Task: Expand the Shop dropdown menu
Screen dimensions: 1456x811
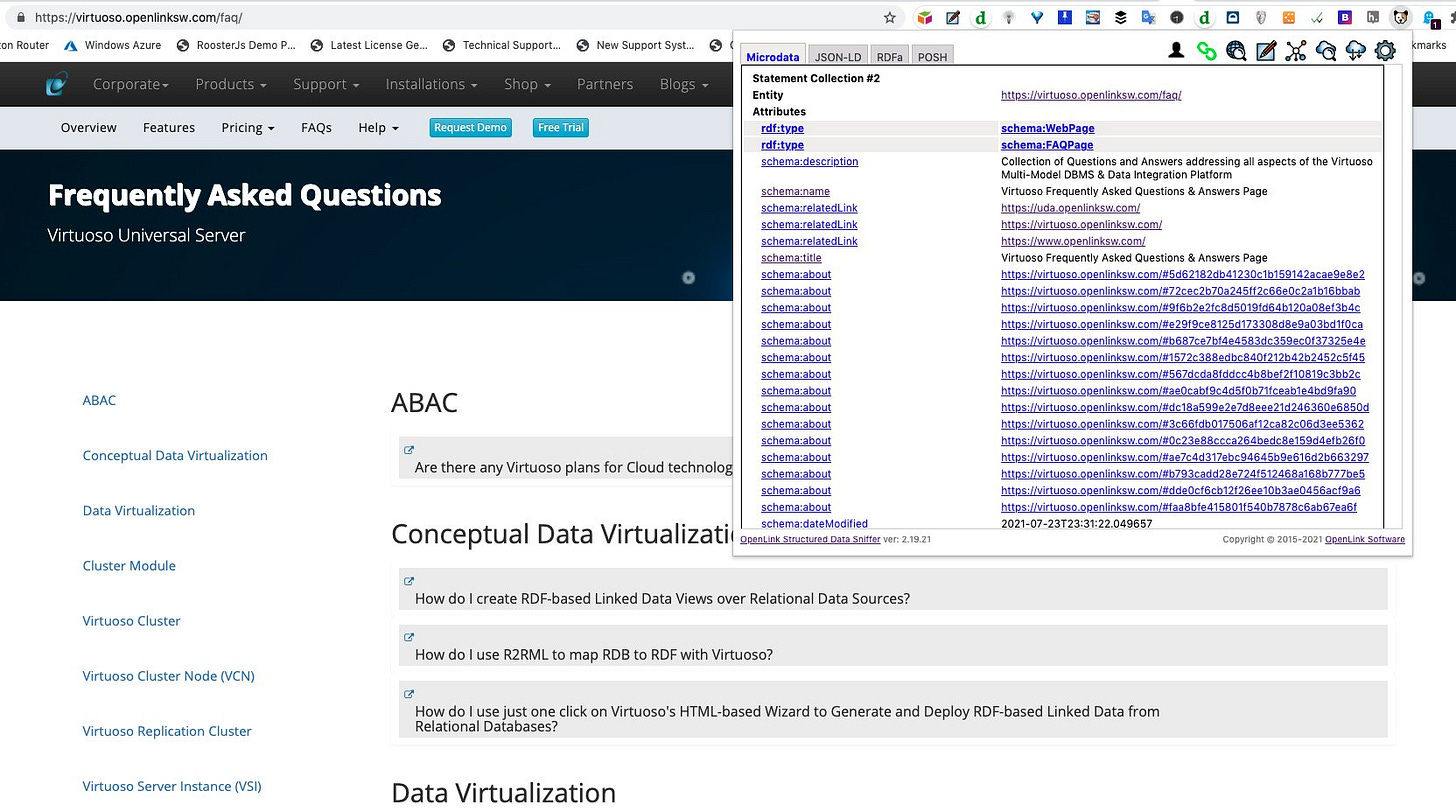Action: 526,84
